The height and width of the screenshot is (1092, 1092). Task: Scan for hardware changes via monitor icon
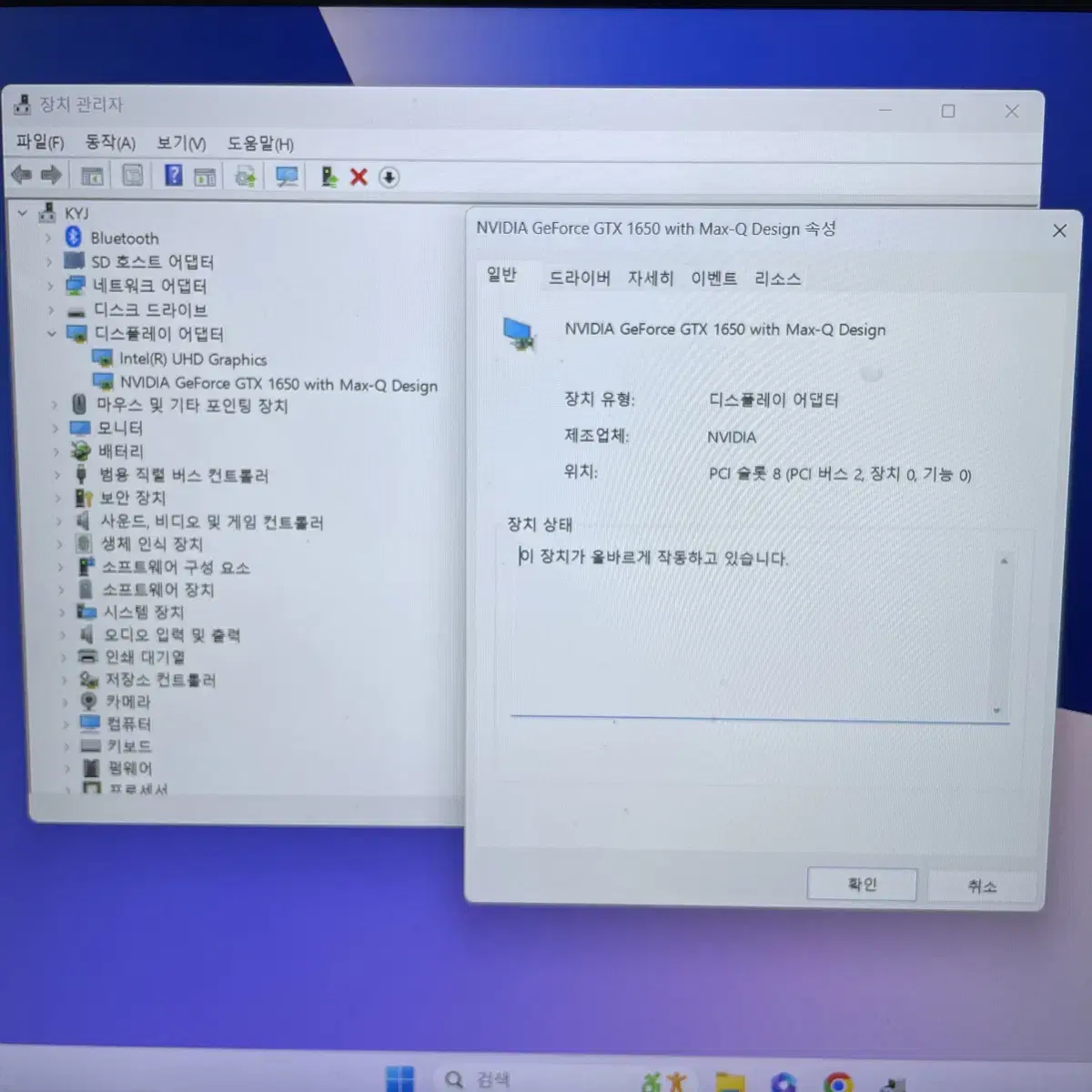point(287,177)
